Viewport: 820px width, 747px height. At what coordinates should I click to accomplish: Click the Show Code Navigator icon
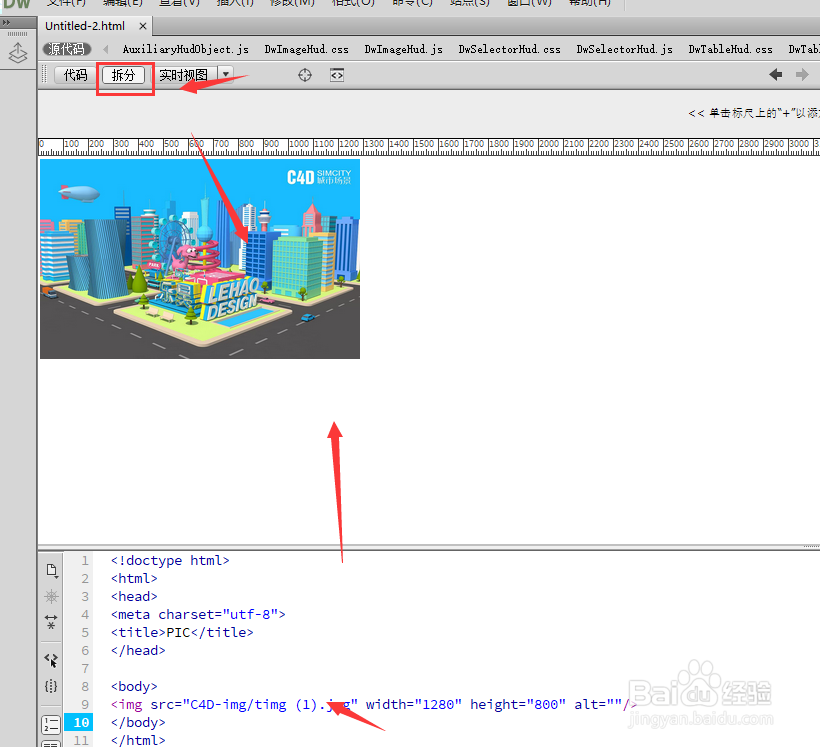51,596
